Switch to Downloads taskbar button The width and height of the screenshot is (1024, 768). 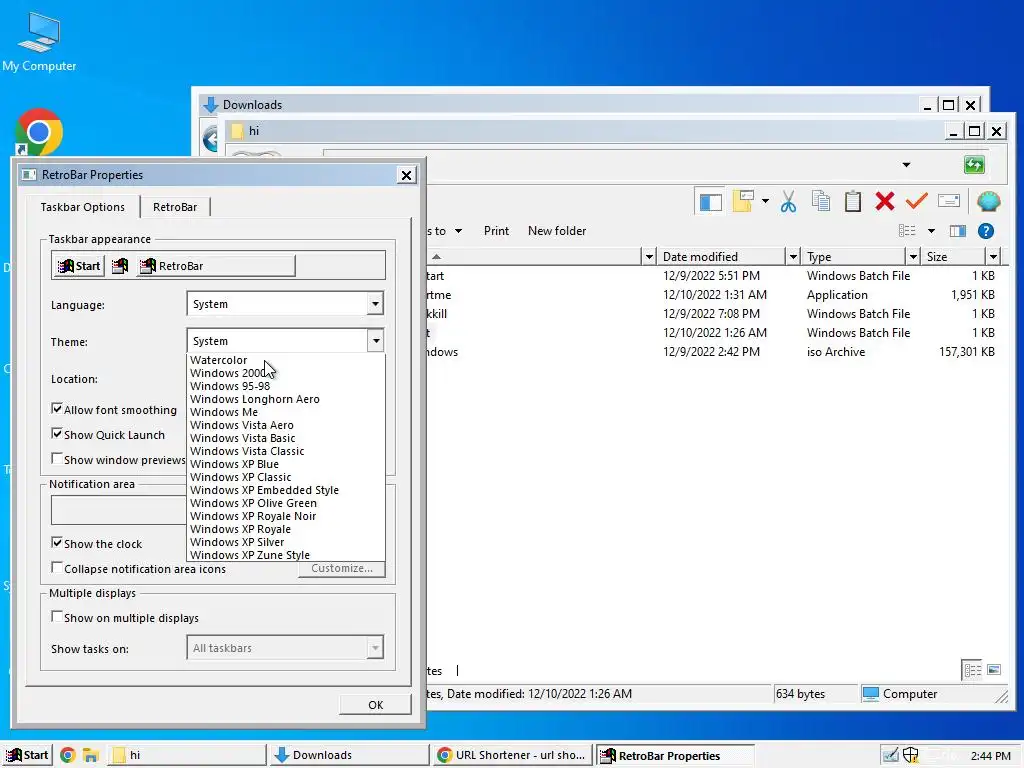coord(349,756)
